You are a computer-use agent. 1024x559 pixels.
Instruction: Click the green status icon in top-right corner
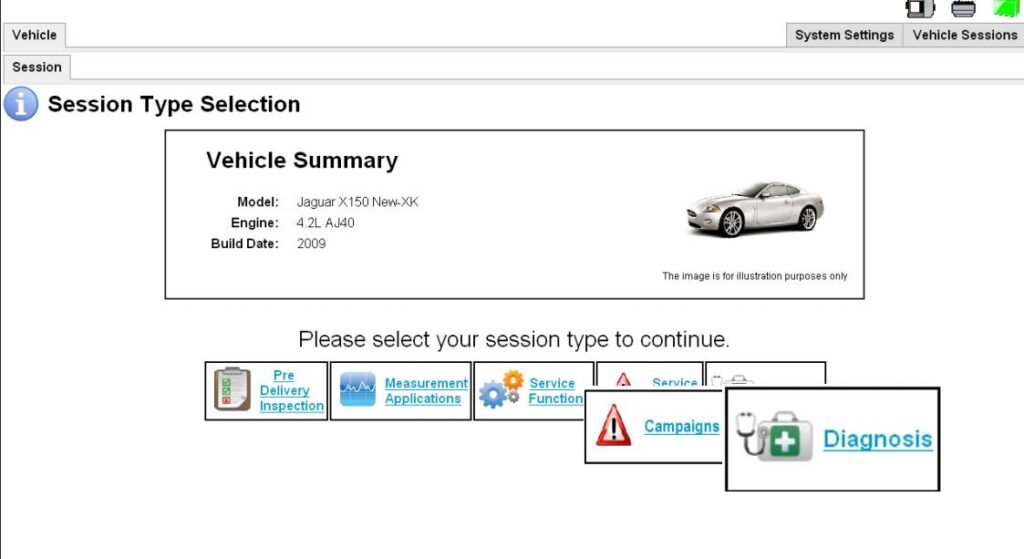click(x=1005, y=8)
